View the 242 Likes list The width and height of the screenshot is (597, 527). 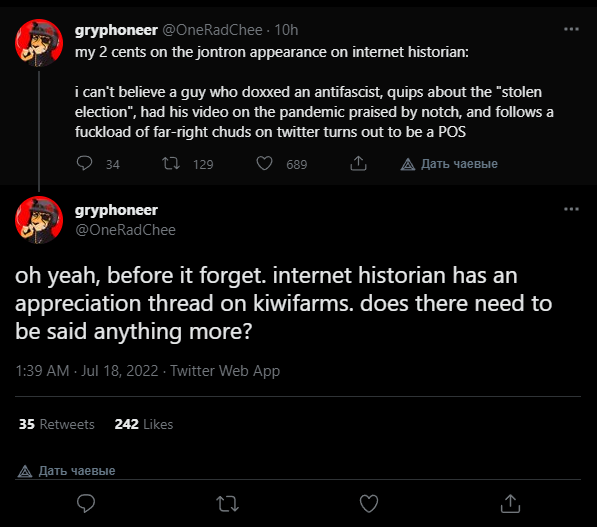pyautogui.click(x=144, y=424)
